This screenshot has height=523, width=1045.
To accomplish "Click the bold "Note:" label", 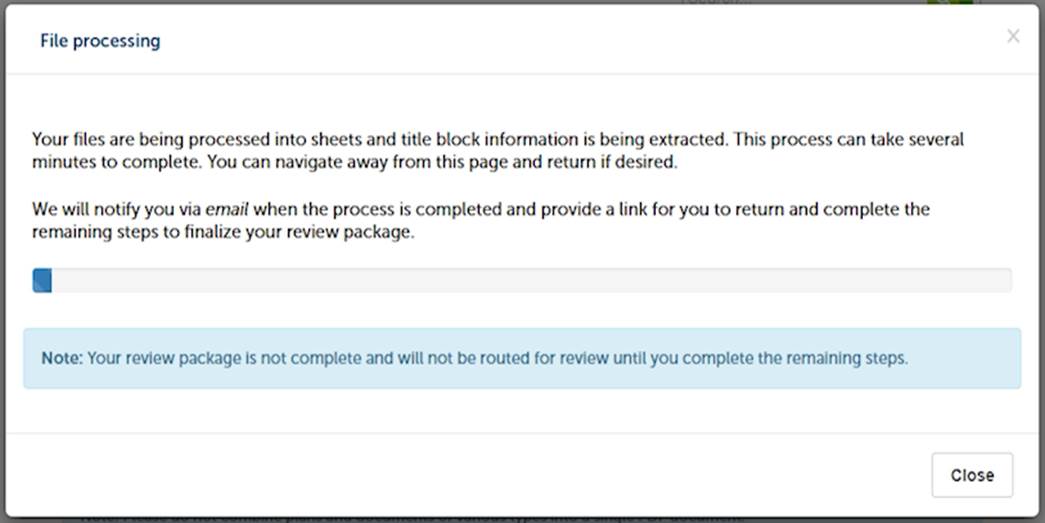I will (62, 358).
